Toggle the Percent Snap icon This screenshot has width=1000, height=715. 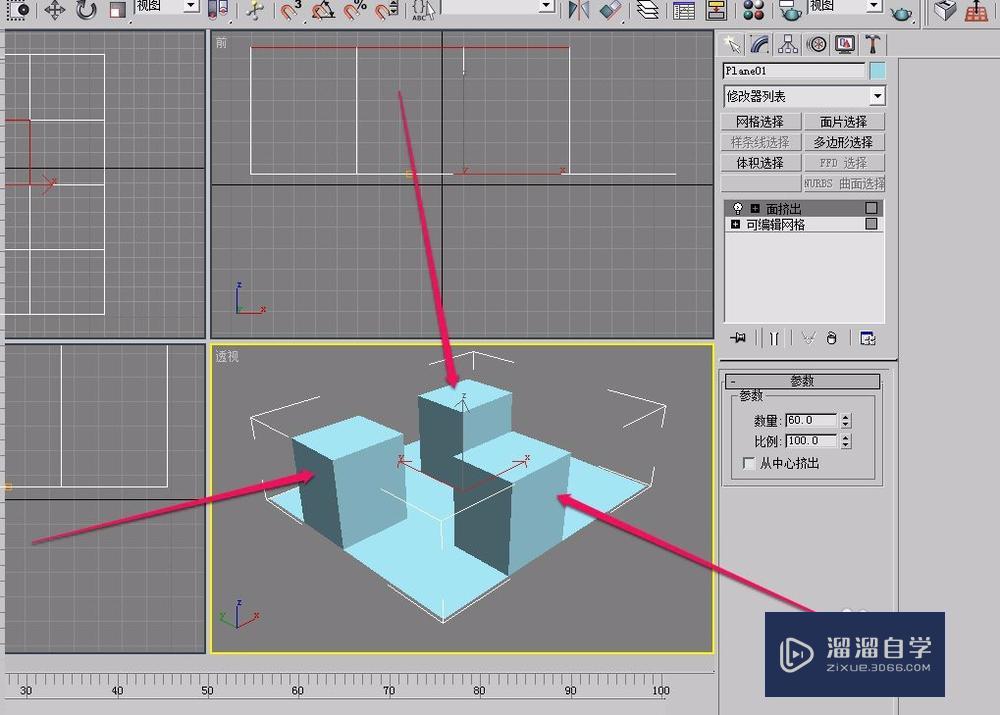point(355,10)
